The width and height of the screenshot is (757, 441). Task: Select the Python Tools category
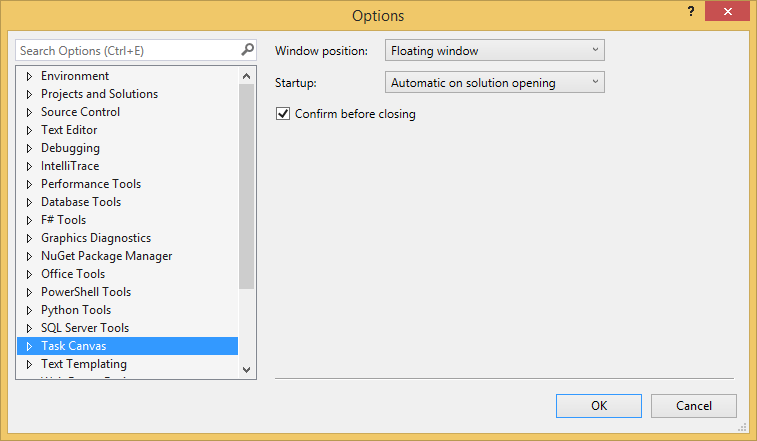pos(76,310)
